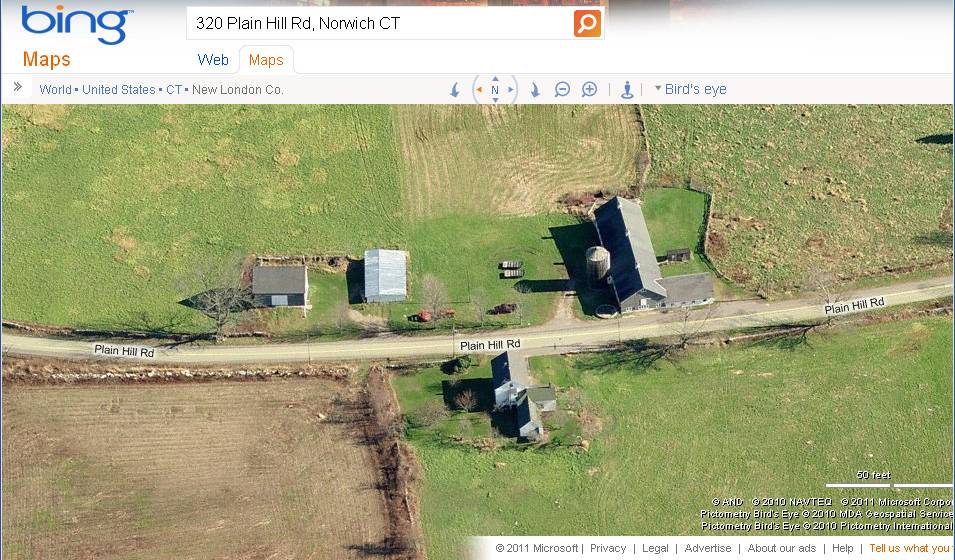Click the address search input field
955x560 pixels.
tap(380, 24)
